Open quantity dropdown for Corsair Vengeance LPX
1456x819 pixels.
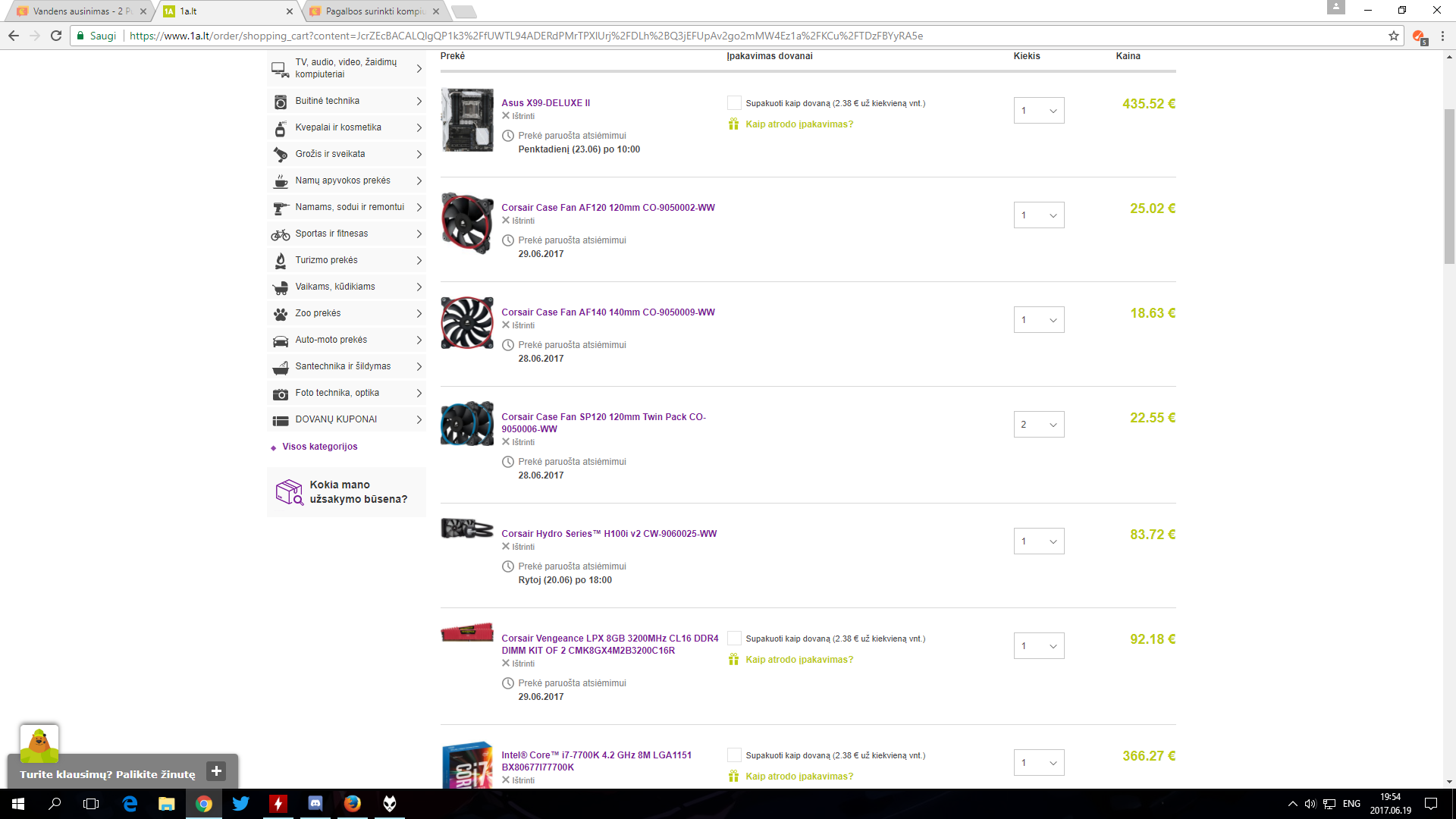pos(1039,646)
